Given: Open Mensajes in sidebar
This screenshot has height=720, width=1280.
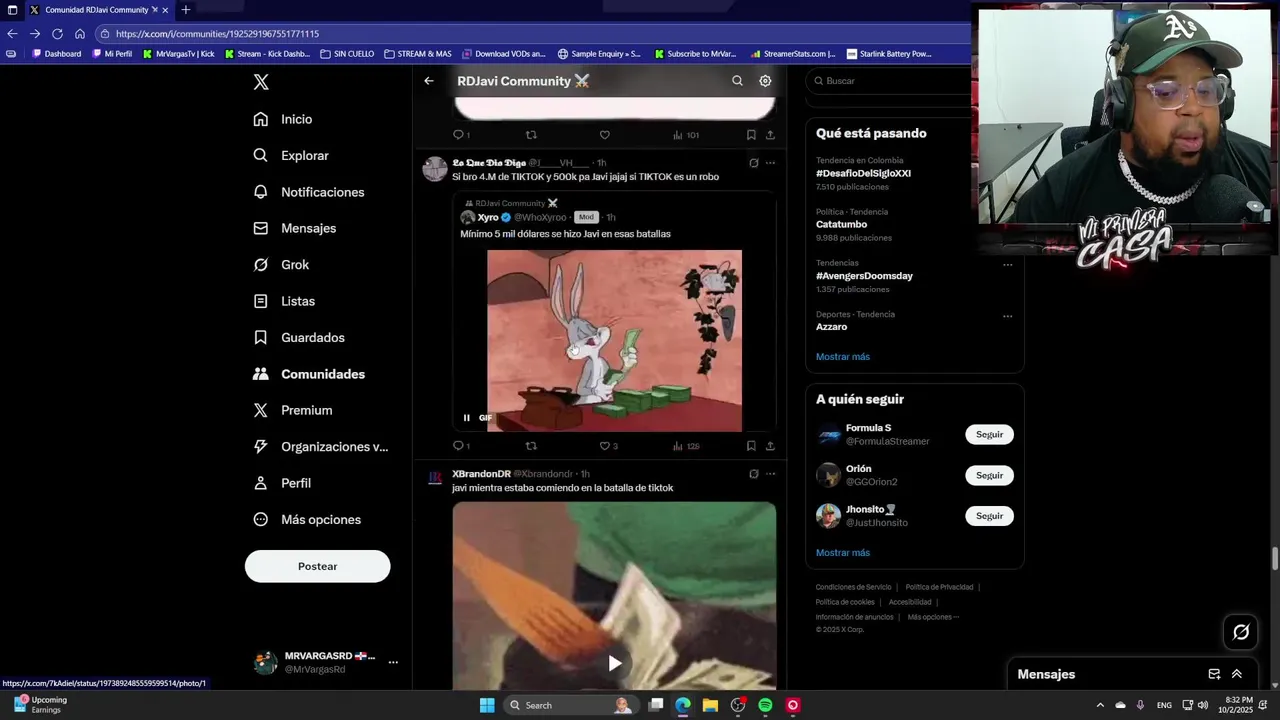Looking at the screenshot, I should tap(295, 228).
